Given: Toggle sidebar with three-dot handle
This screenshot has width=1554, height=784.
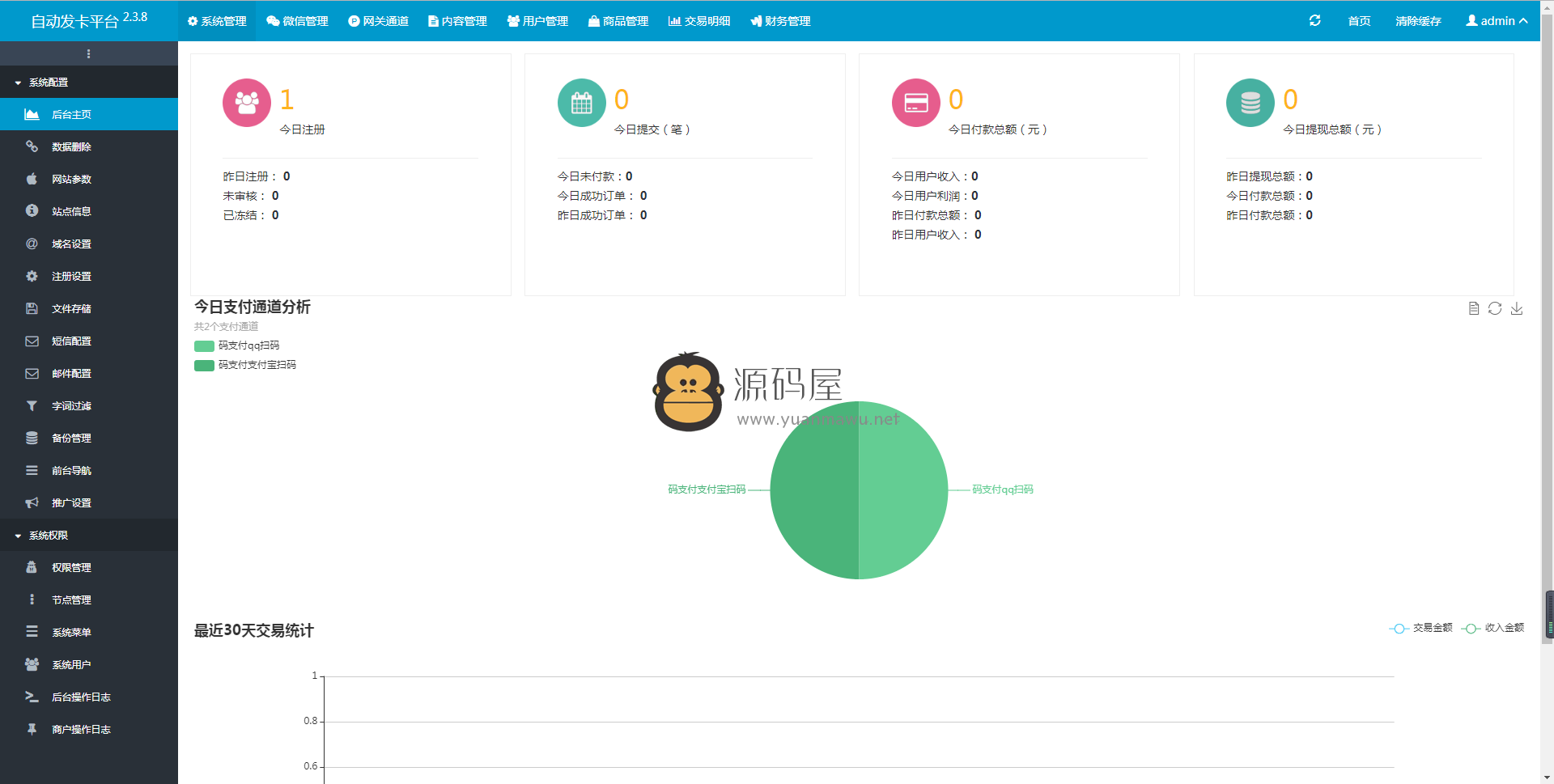Looking at the screenshot, I should pos(89,53).
